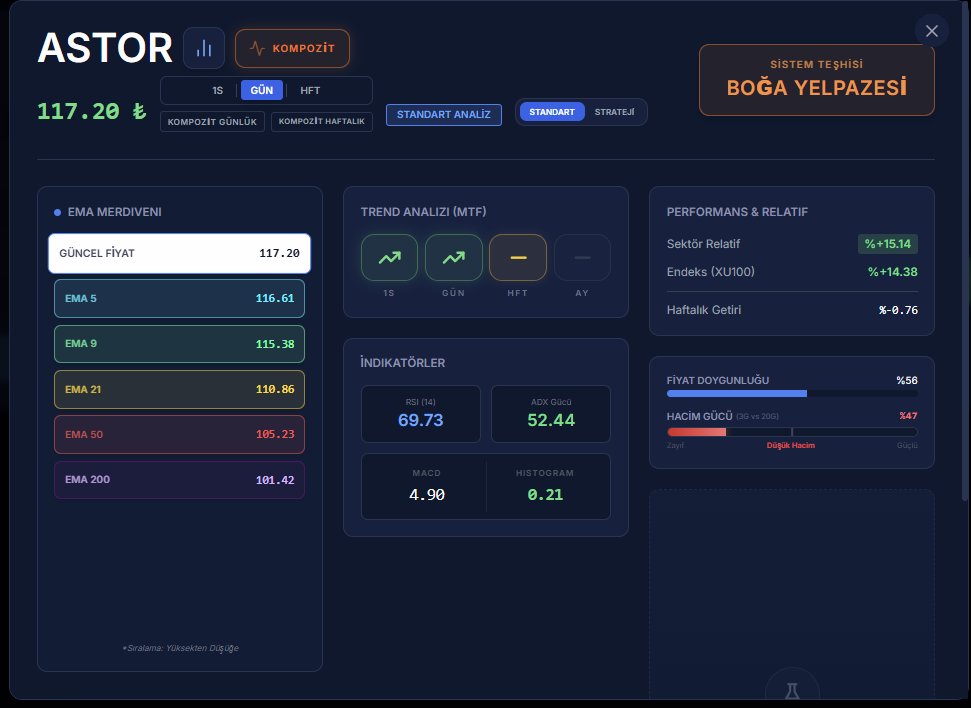This screenshot has width=971, height=708.
Task: Click the STANDART ANALİZ button
Action: [443, 115]
